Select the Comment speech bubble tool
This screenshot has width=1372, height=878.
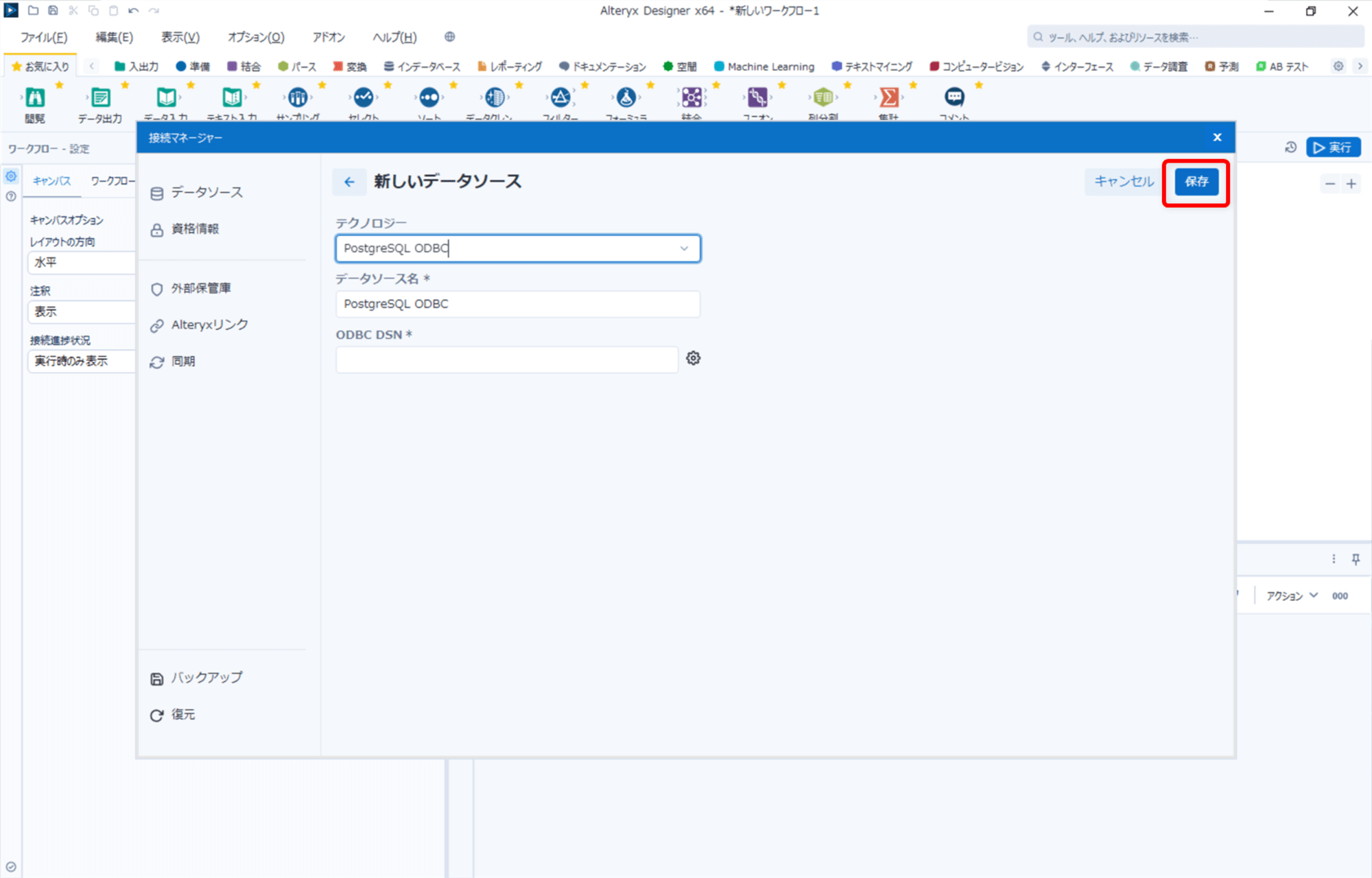click(954, 97)
